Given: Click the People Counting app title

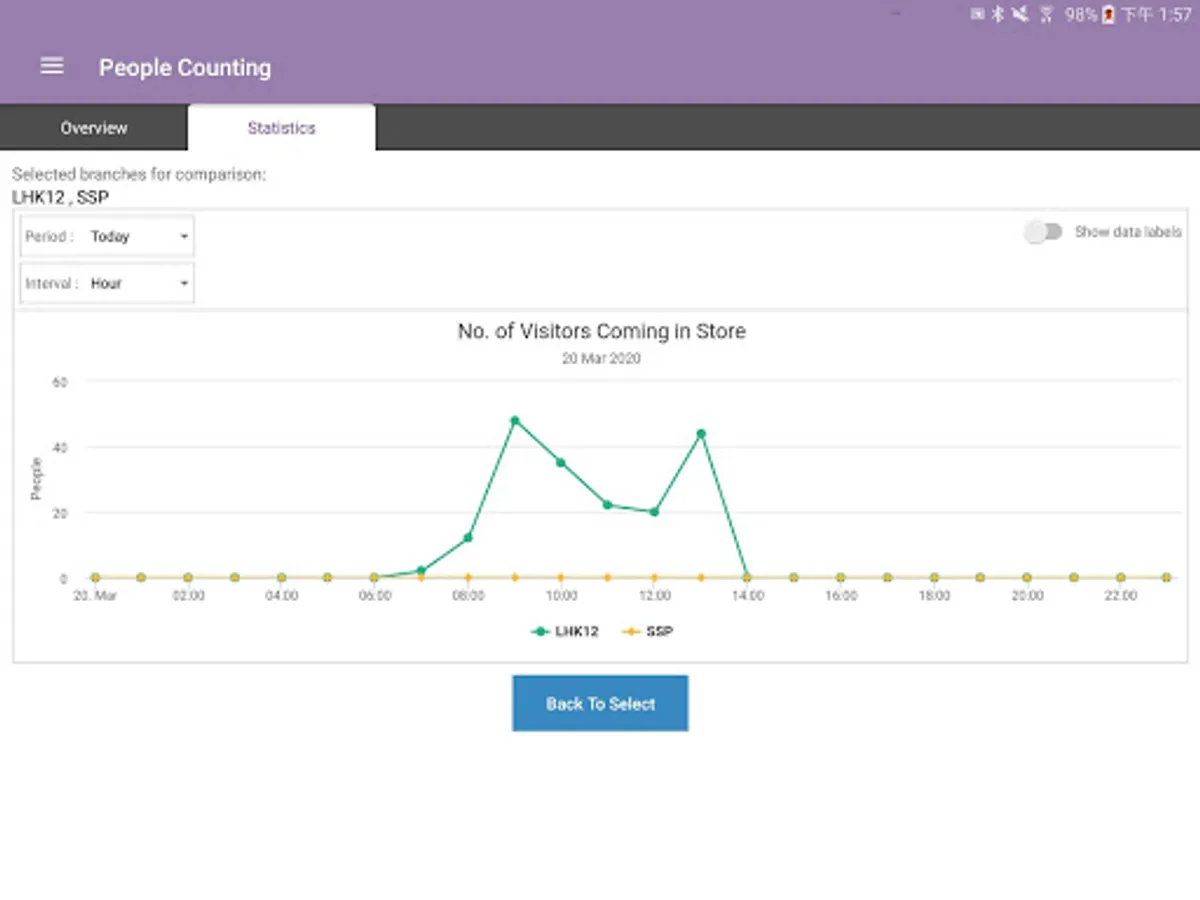Looking at the screenshot, I should pyautogui.click(x=185, y=68).
